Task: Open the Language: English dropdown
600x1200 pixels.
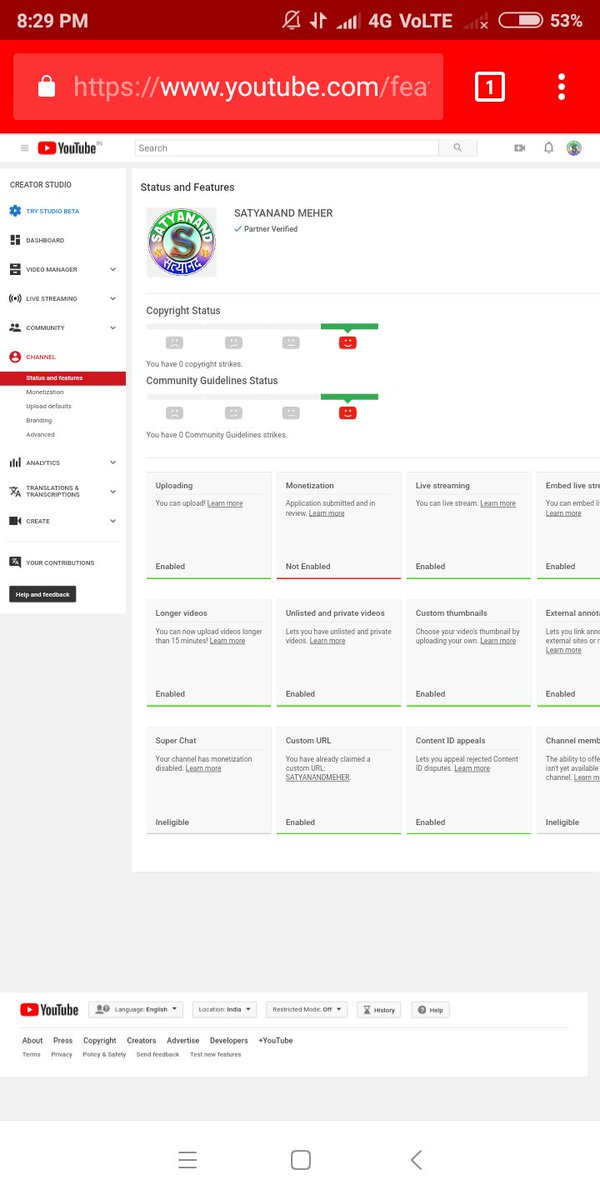Action: tap(136, 1010)
